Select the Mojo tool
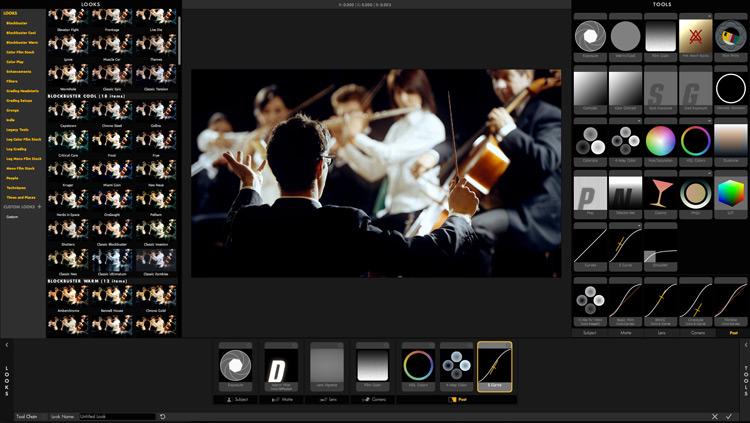Screen dimensions: 750x423 tap(695, 194)
